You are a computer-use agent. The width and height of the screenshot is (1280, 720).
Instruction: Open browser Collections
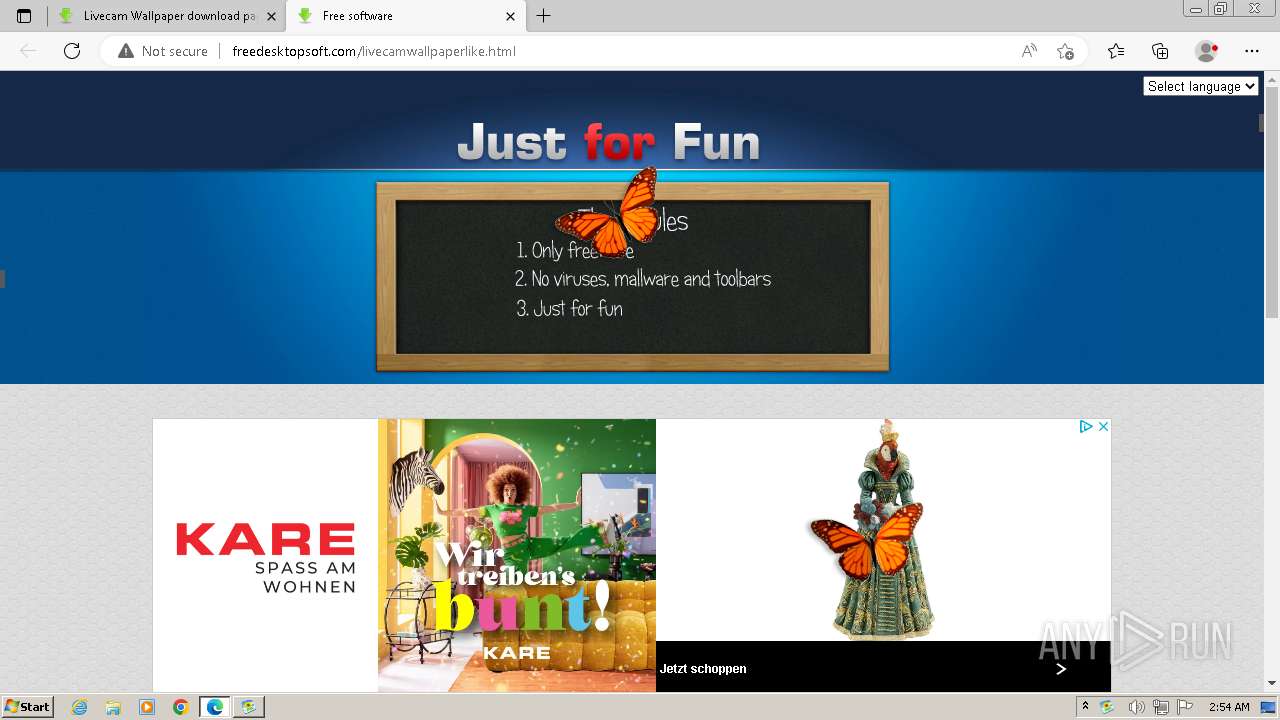[x=1160, y=51]
